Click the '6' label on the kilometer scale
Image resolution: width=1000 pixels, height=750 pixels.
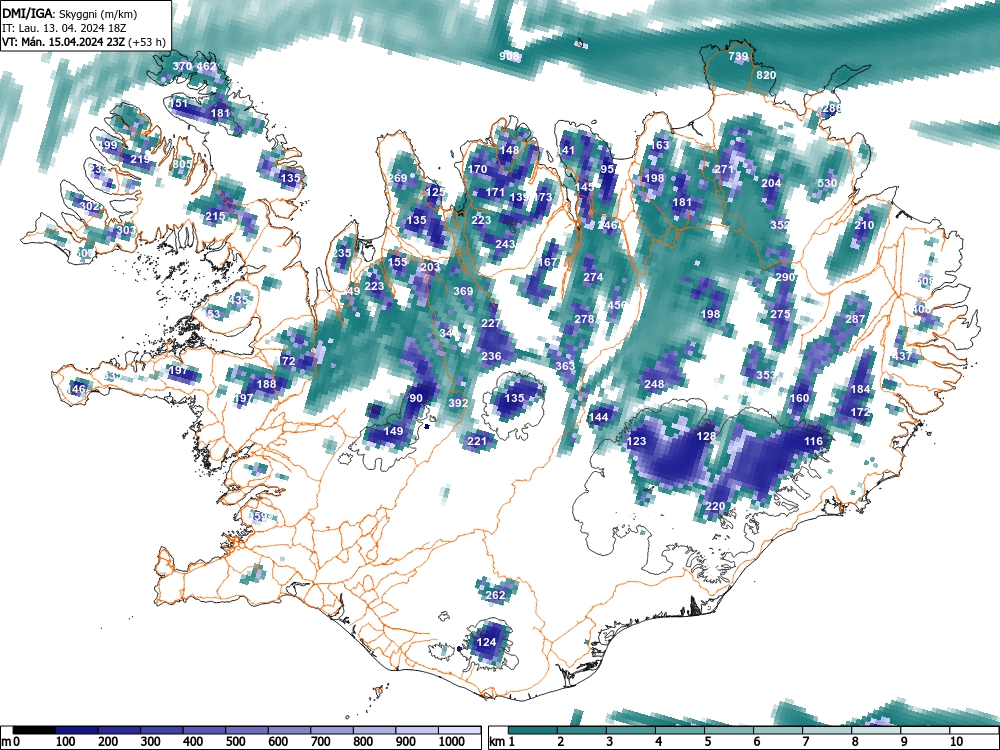pos(756,742)
